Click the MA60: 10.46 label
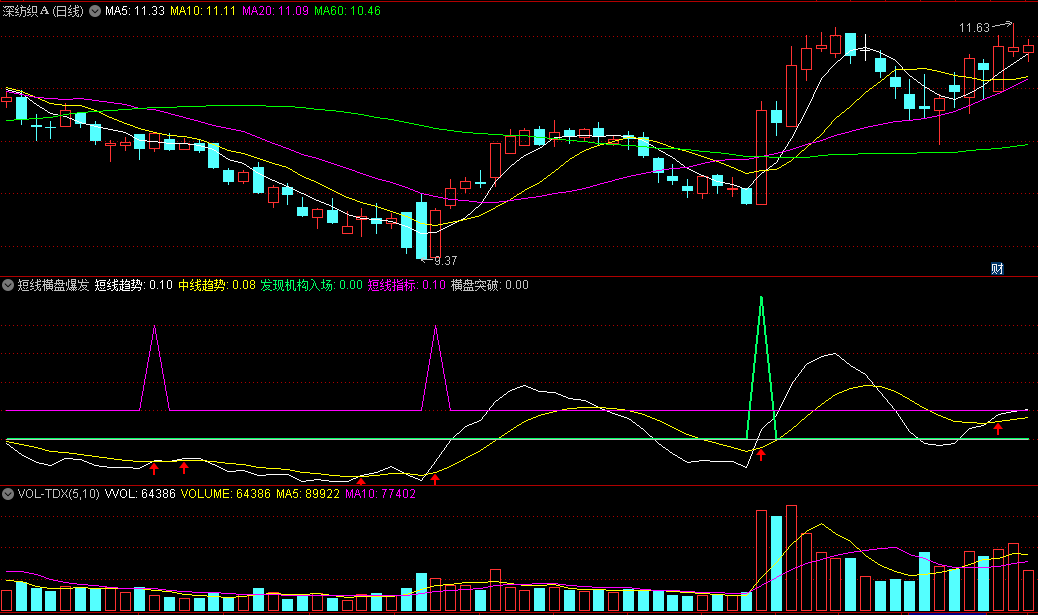The image size is (1038, 615). pos(347,11)
